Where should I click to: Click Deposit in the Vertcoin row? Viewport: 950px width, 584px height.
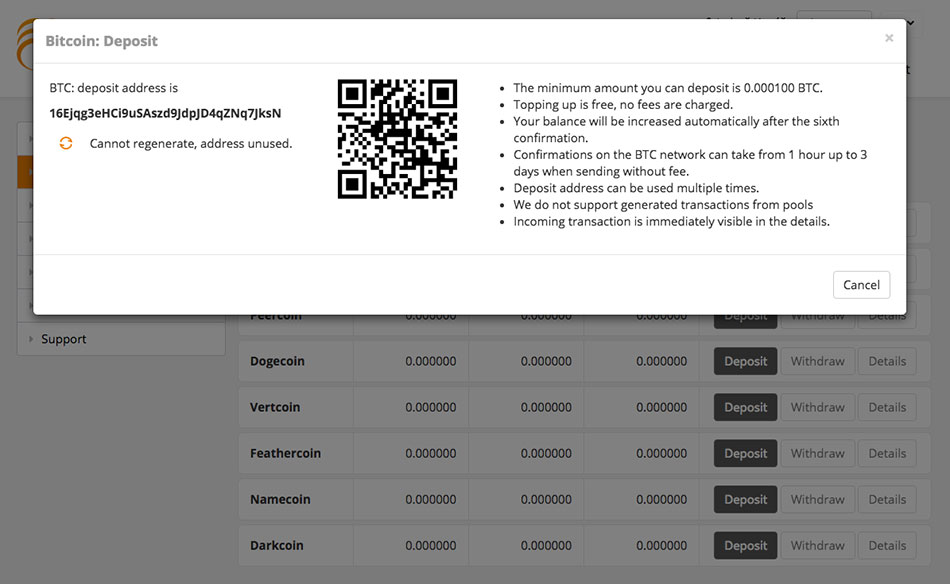coord(745,407)
